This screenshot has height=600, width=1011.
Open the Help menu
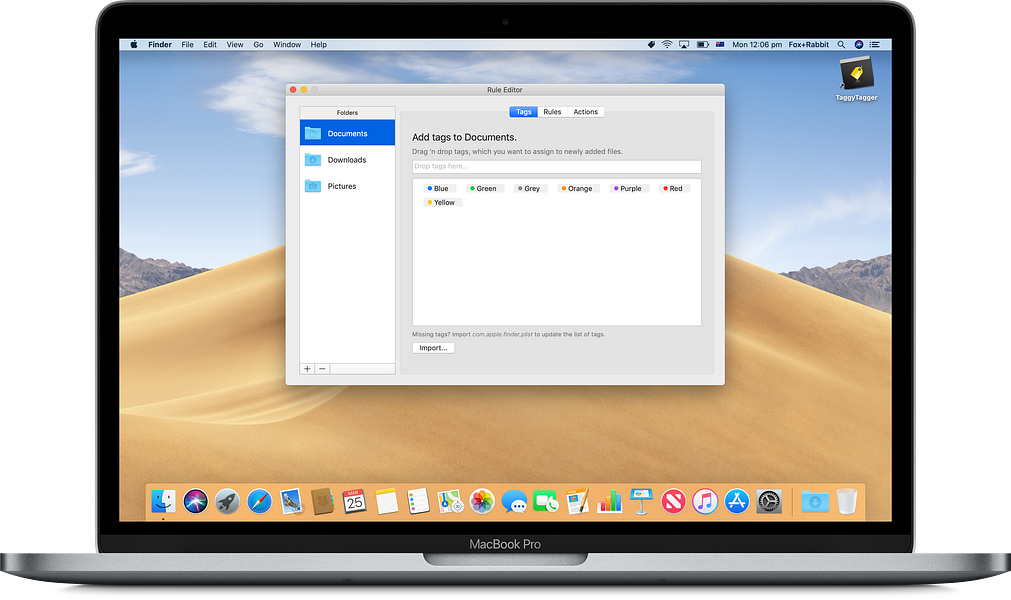pos(319,44)
